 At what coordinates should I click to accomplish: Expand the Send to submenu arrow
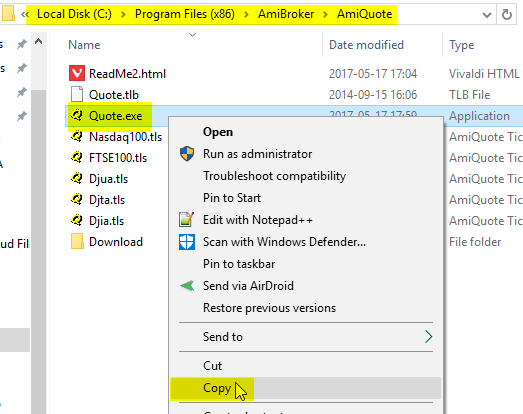[428, 337]
